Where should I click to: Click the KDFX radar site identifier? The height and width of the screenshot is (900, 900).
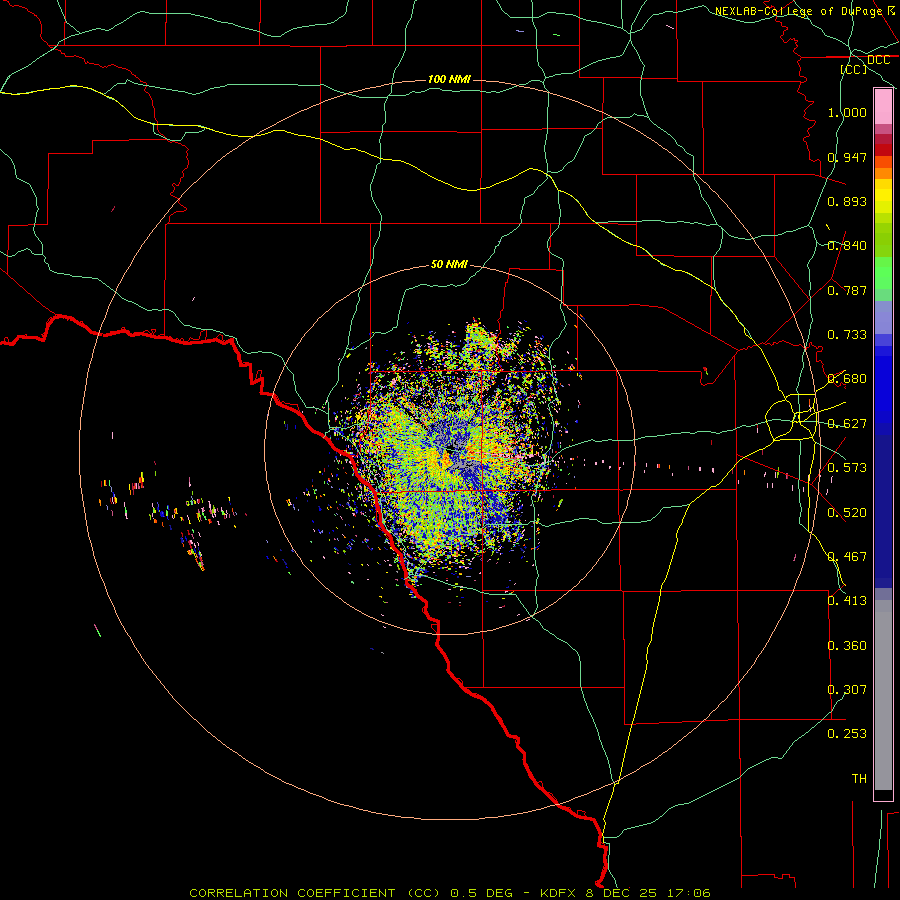coord(559,893)
